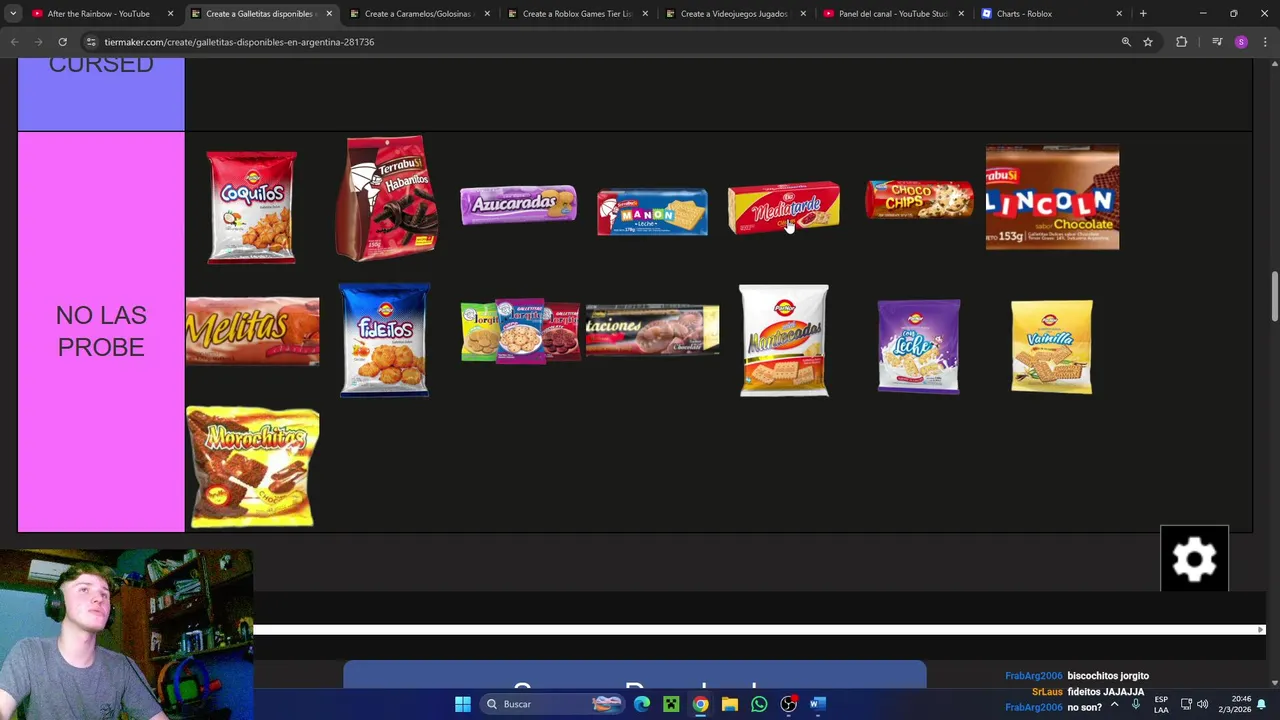
Task: Pick the purple Azucaradas cookie pack
Action: point(518,204)
